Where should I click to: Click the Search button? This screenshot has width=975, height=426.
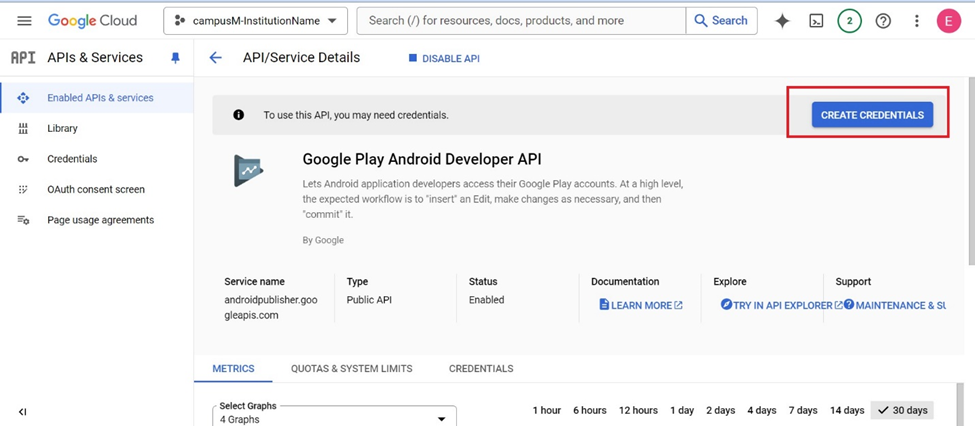[721, 21]
